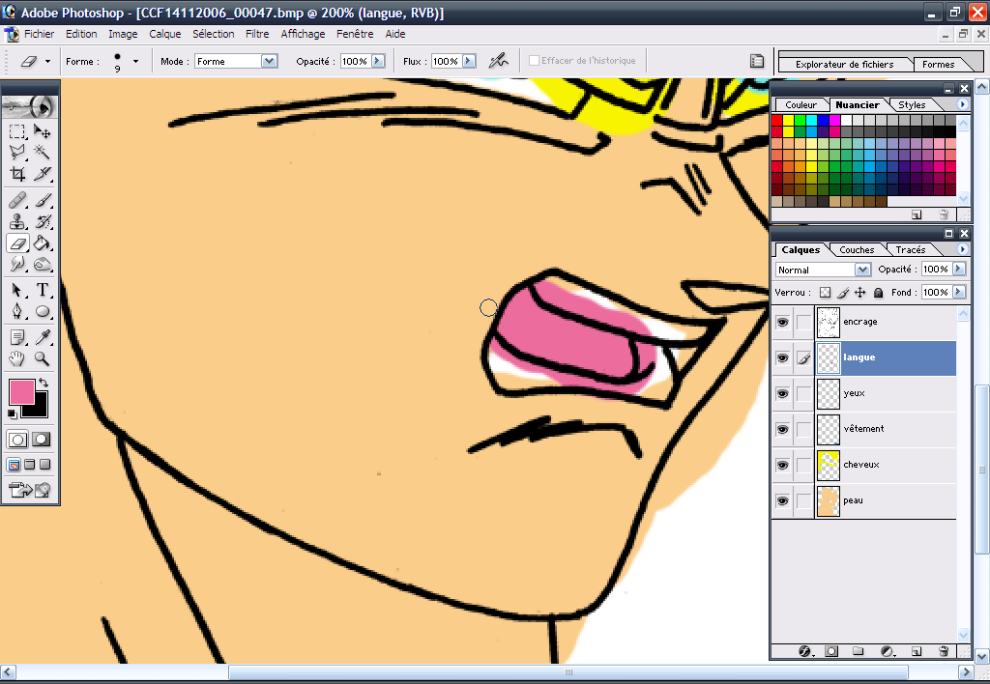990x684 pixels.
Task: Open the layer blend mode Normal dropdown
Action: 862,270
